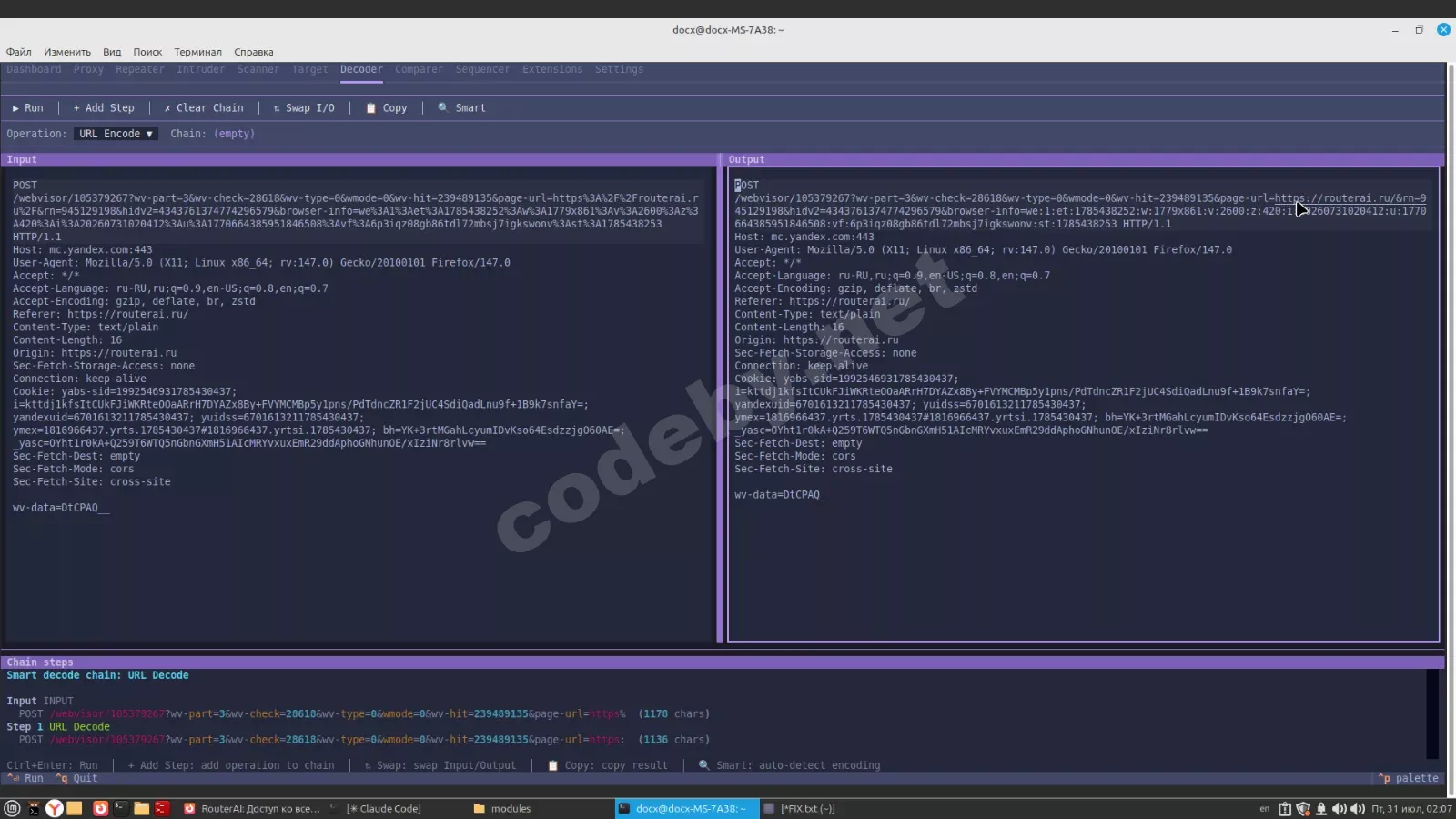
Task: Click the Run button in toolbar
Action: point(27,107)
